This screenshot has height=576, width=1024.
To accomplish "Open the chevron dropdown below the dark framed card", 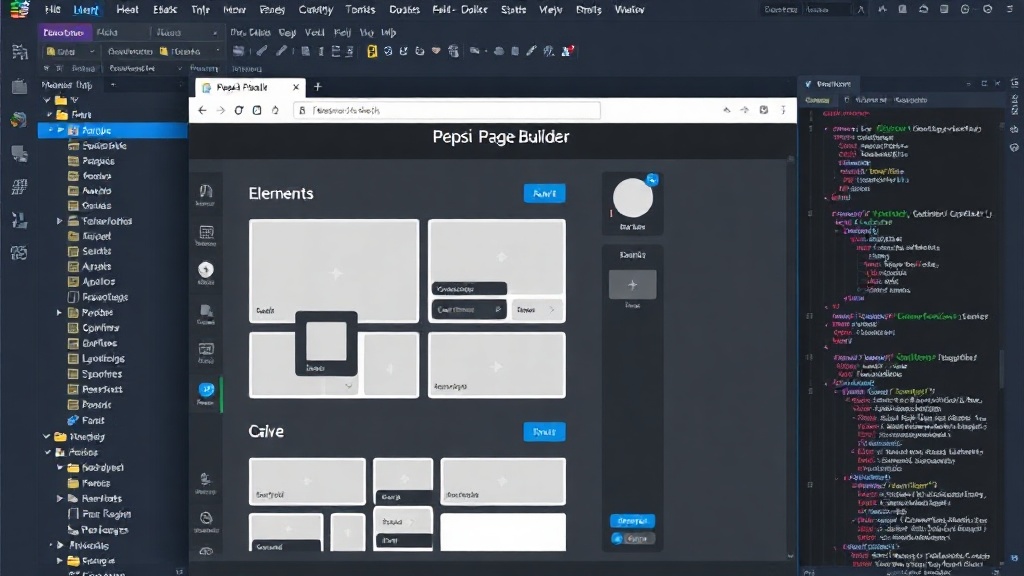I will pos(349,386).
